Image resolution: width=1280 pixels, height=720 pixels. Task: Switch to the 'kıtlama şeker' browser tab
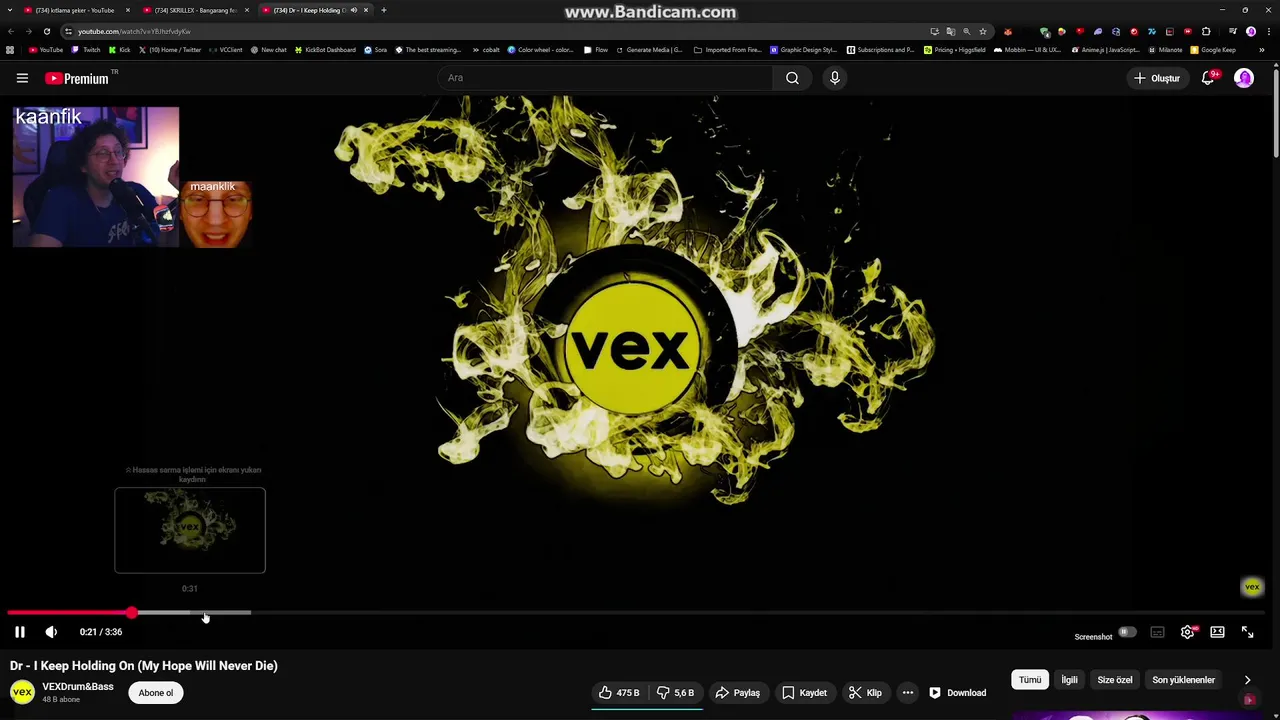coord(75,10)
